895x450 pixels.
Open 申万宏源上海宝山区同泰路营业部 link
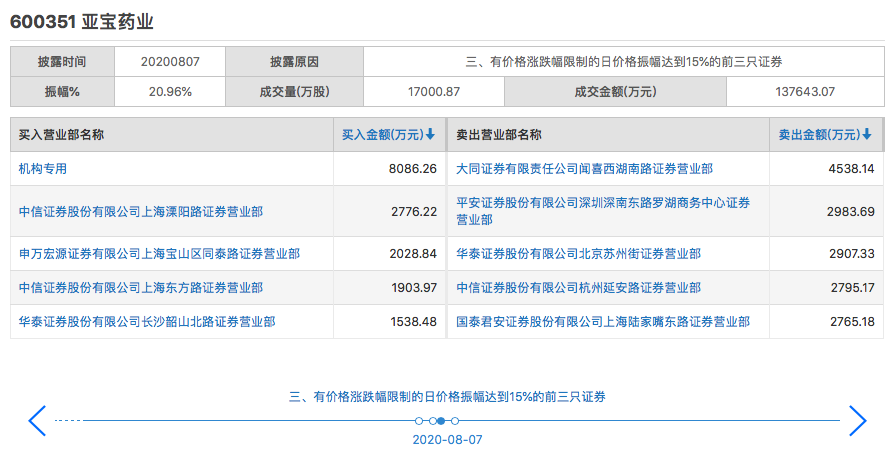click(159, 254)
